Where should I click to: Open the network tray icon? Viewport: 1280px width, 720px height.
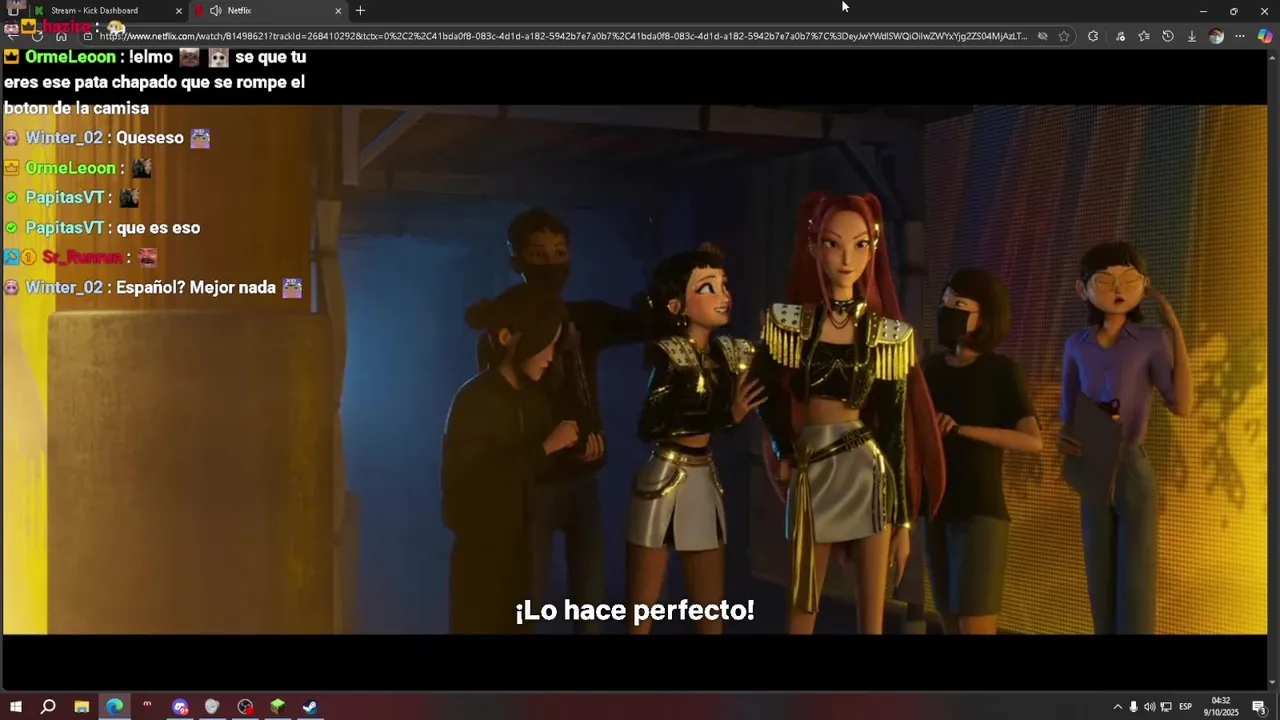(x=1165, y=707)
